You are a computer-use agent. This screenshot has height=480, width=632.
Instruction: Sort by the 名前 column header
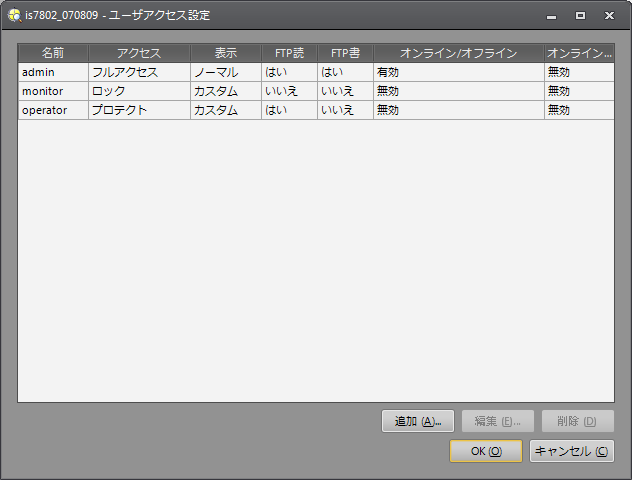(x=53, y=53)
